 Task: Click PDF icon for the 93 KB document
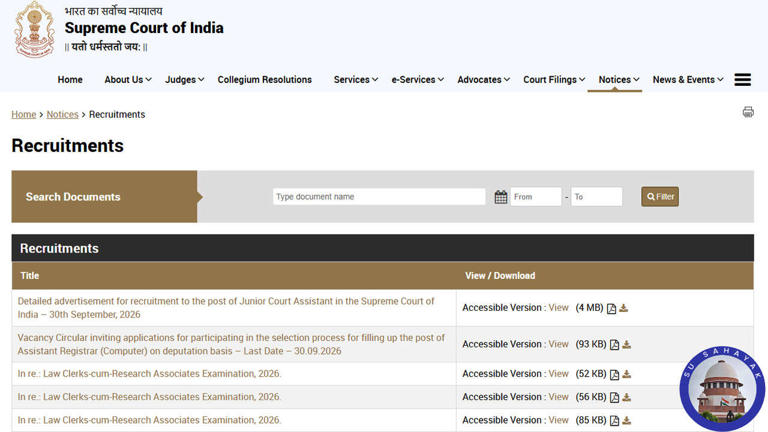614,345
